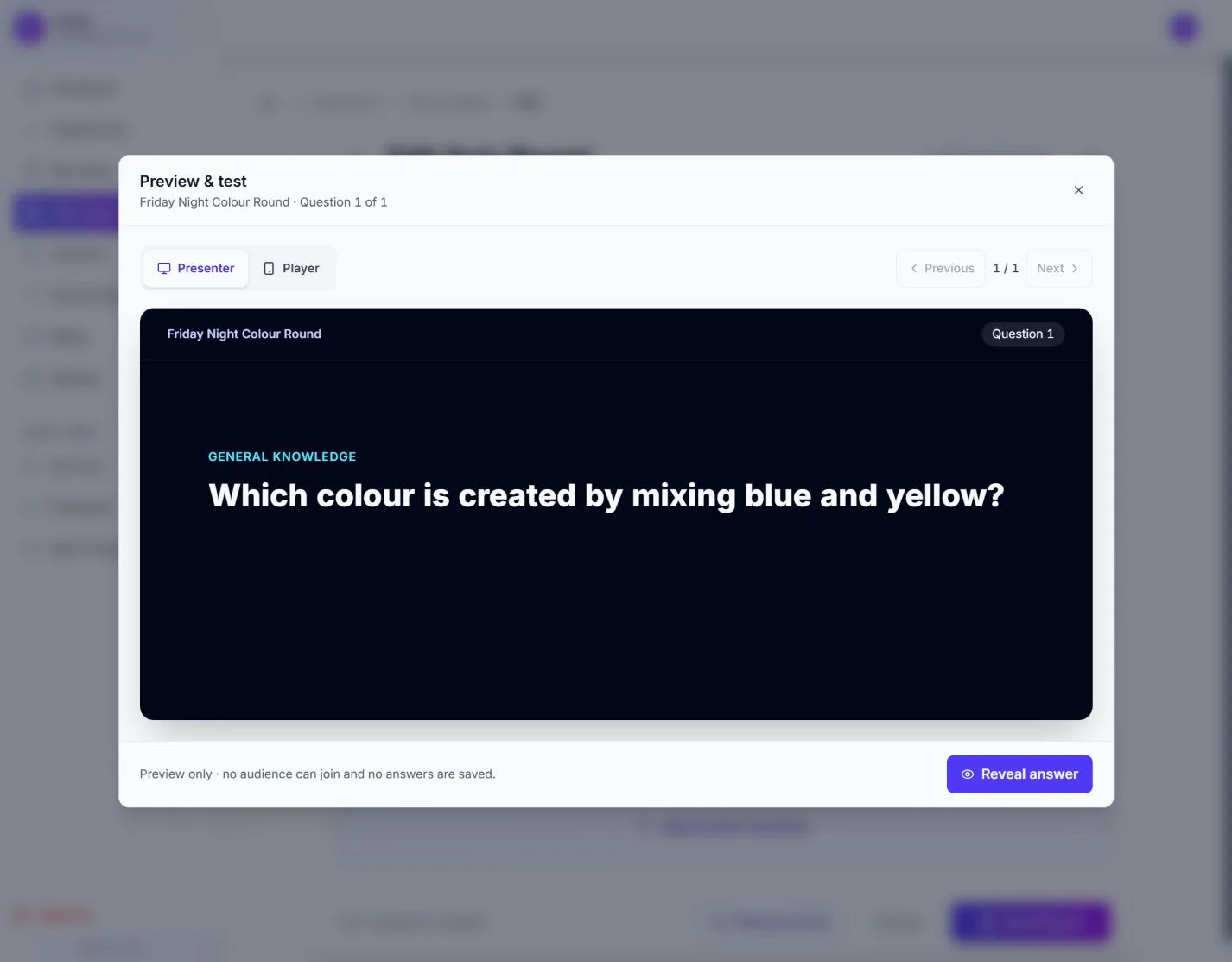1232x962 pixels.
Task: Switch to the Presenter view tab
Action: click(196, 268)
